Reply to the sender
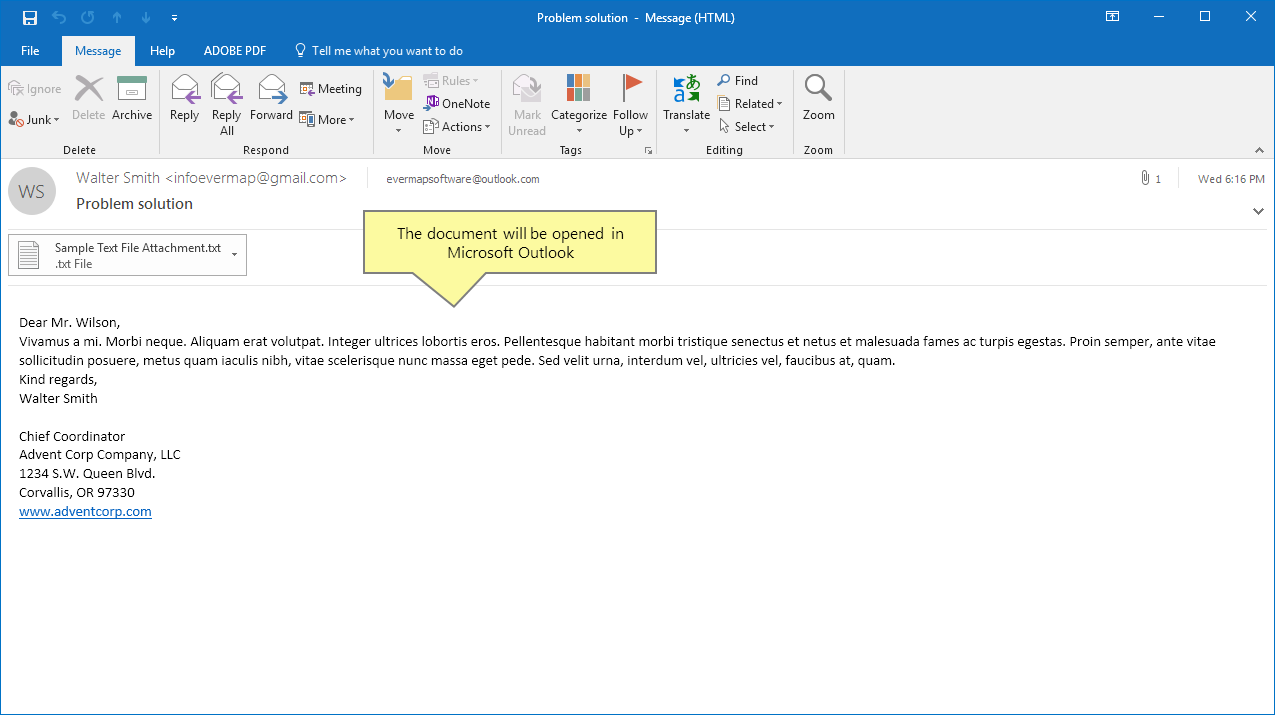The width and height of the screenshot is (1280, 720). tap(185, 98)
